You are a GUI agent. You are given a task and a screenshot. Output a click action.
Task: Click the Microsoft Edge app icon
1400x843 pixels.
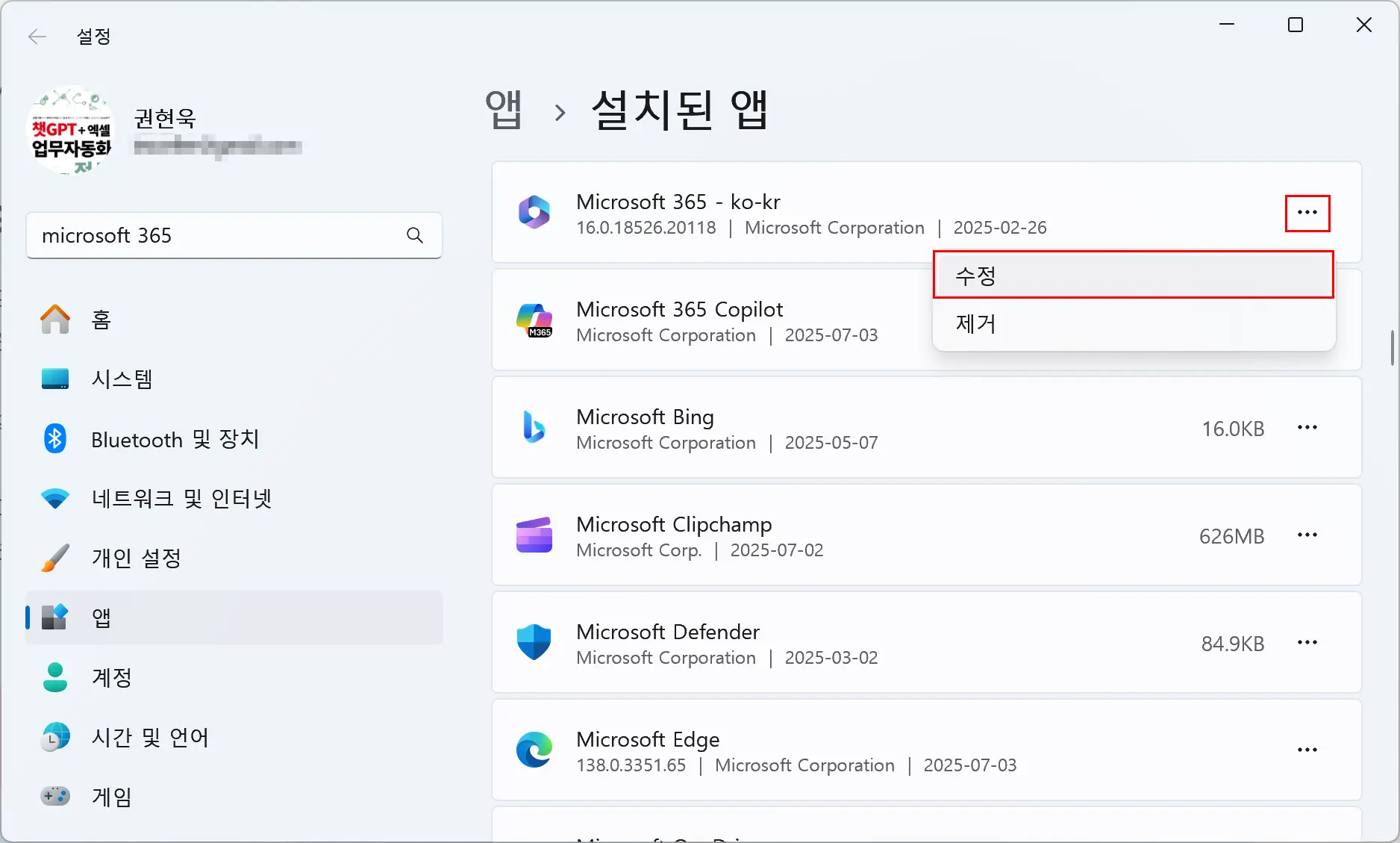click(534, 750)
